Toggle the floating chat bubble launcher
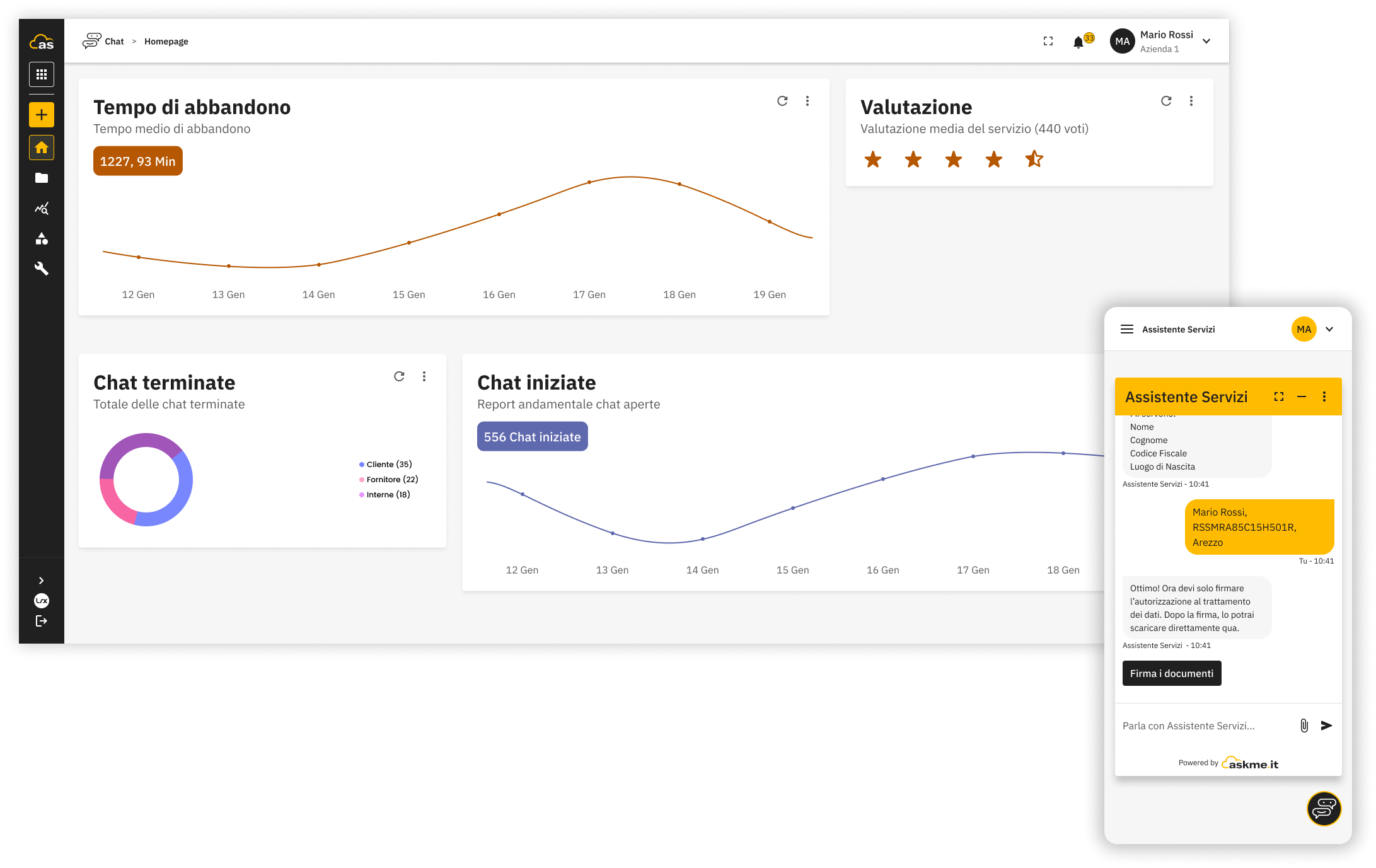 1324,808
